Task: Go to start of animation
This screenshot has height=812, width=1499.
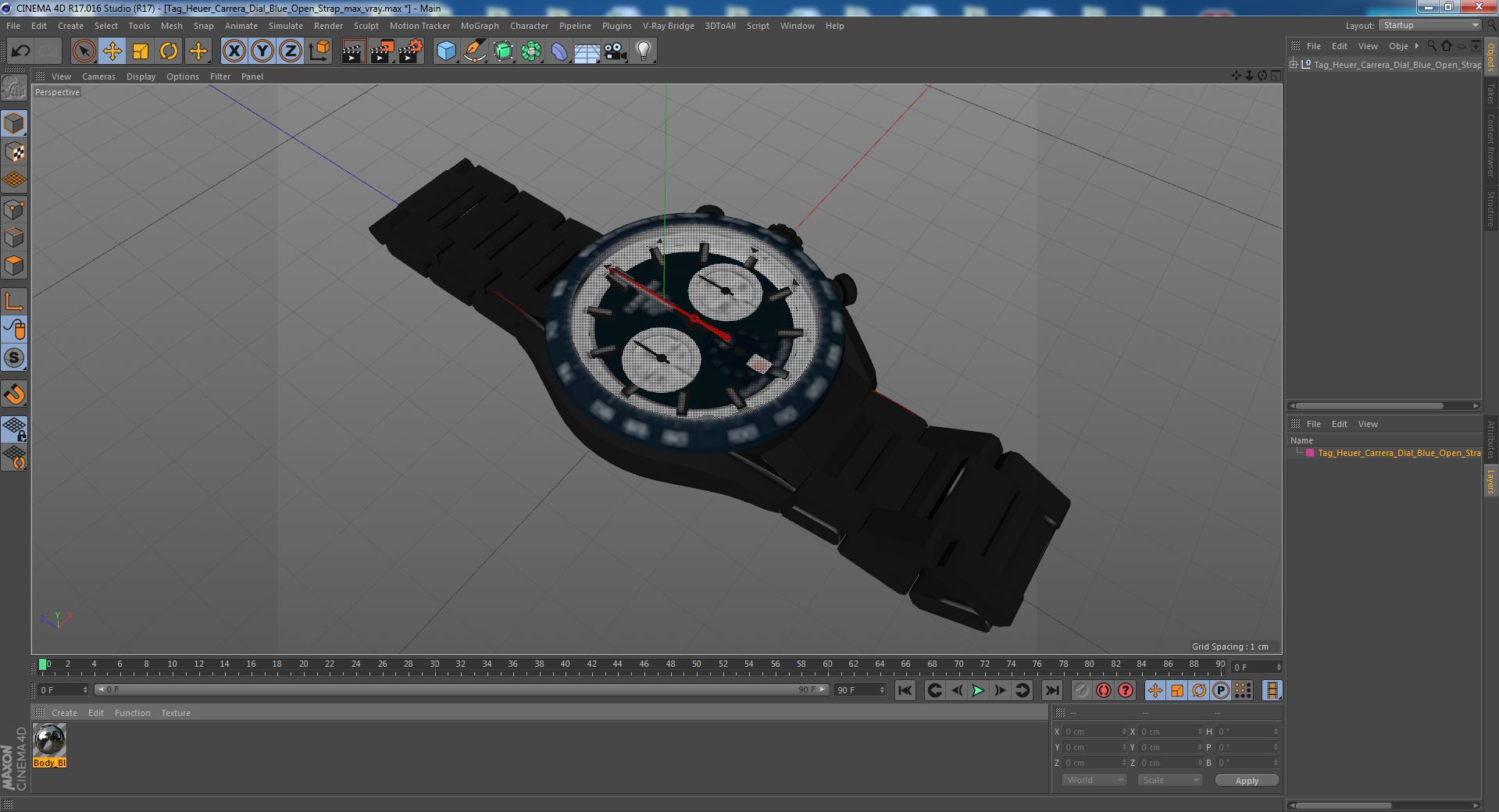Action: [x=905, y=690]
